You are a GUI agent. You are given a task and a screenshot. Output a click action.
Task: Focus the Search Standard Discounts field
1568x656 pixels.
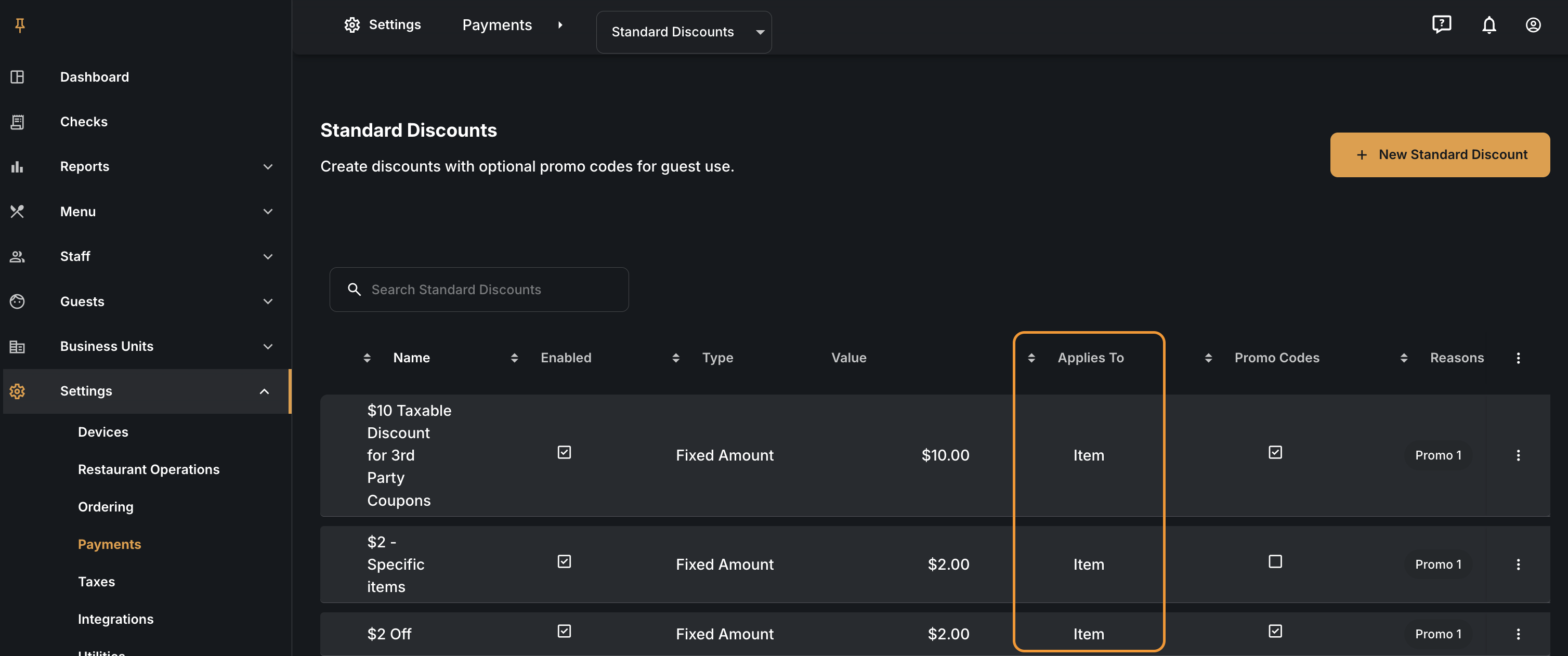pos(479,290)
